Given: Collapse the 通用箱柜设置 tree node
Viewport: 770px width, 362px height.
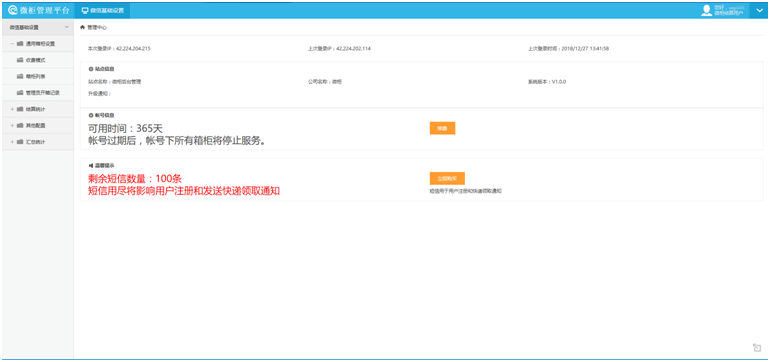Looking at the screenshot, I should point(12,44).
